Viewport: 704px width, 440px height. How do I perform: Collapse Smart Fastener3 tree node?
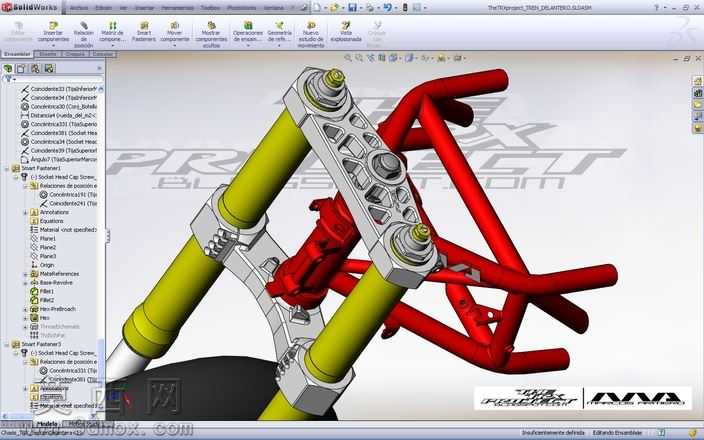point(7,344)
